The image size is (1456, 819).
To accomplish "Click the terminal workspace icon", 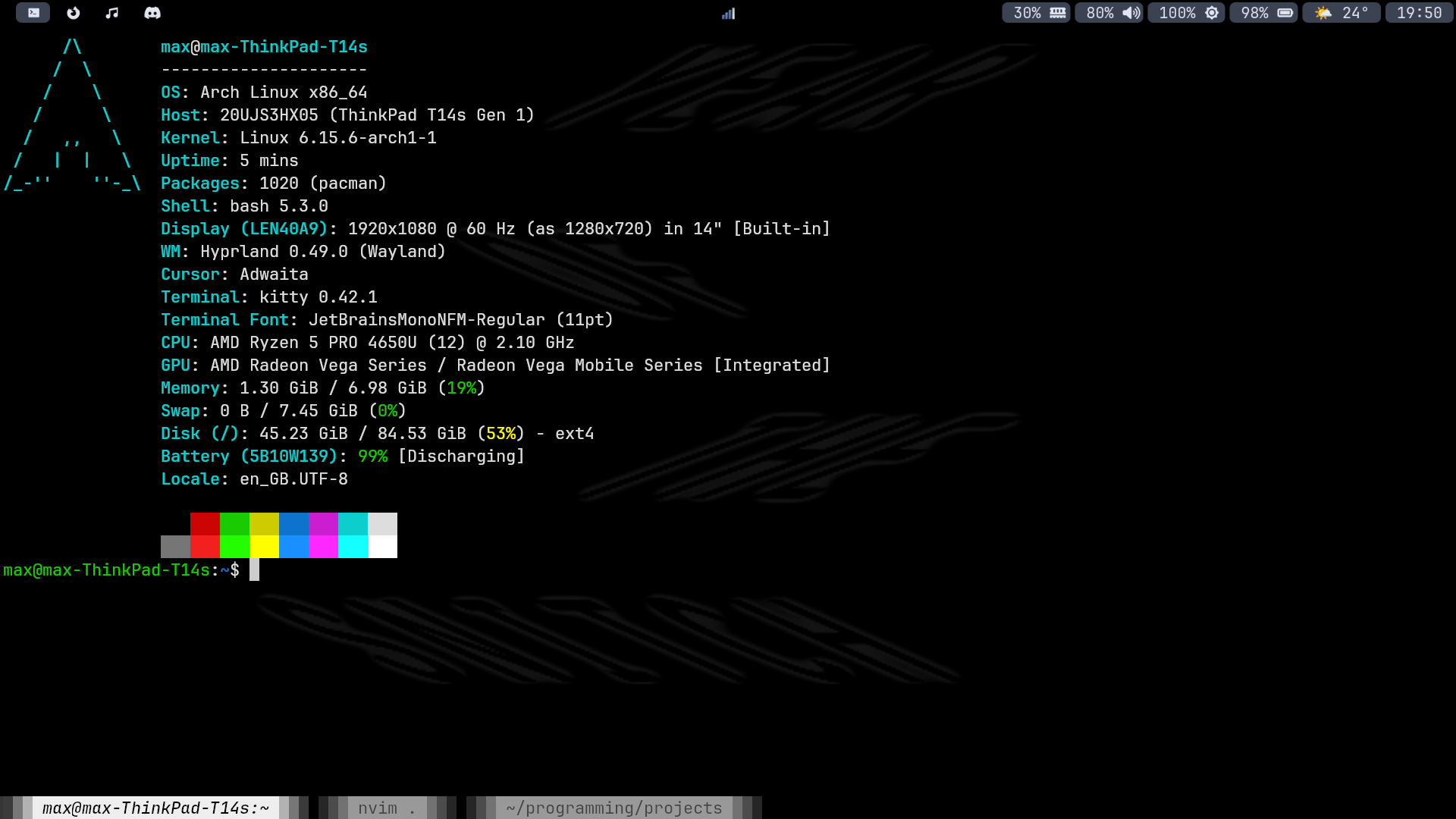I will 33,13.
